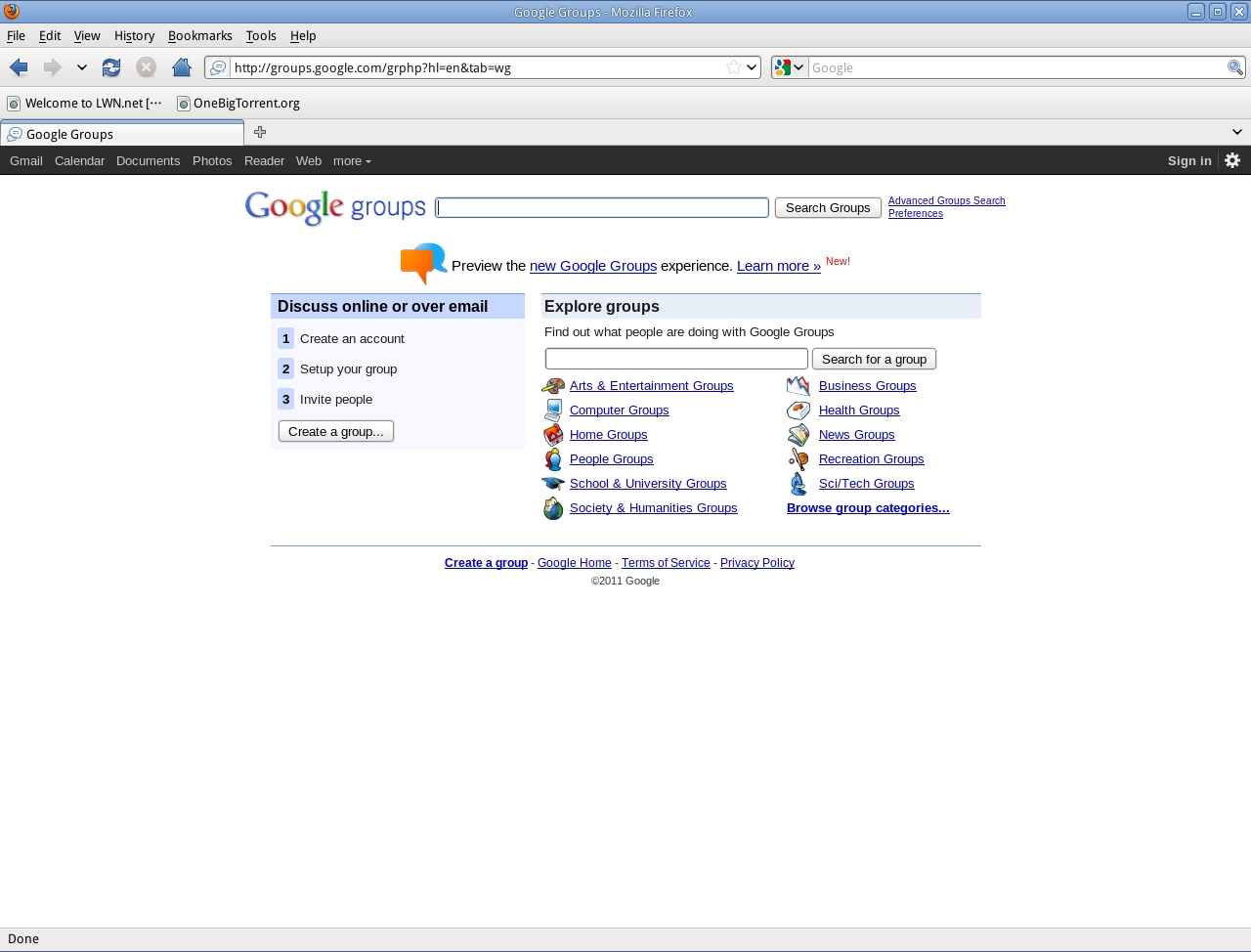Reload the current page

[111, 67]
